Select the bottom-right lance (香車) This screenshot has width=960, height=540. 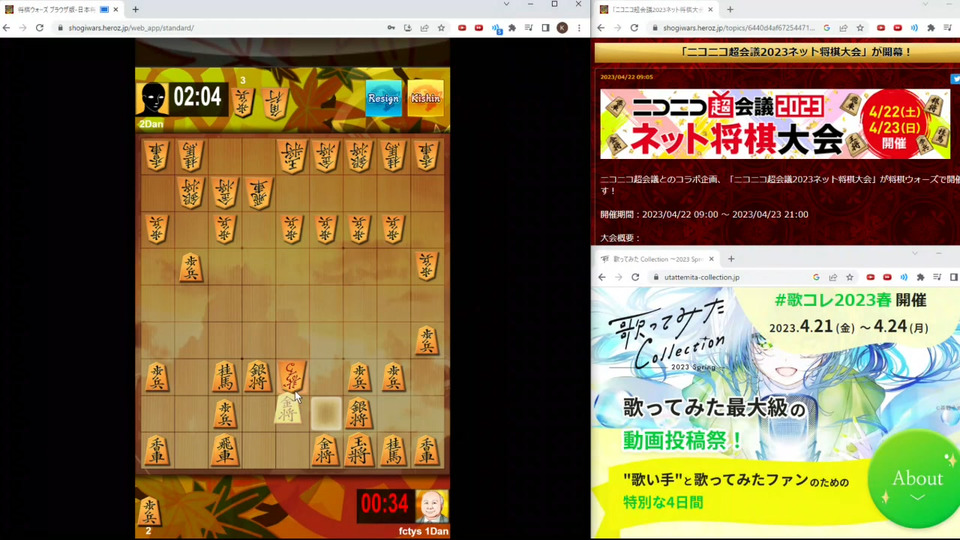426,450
